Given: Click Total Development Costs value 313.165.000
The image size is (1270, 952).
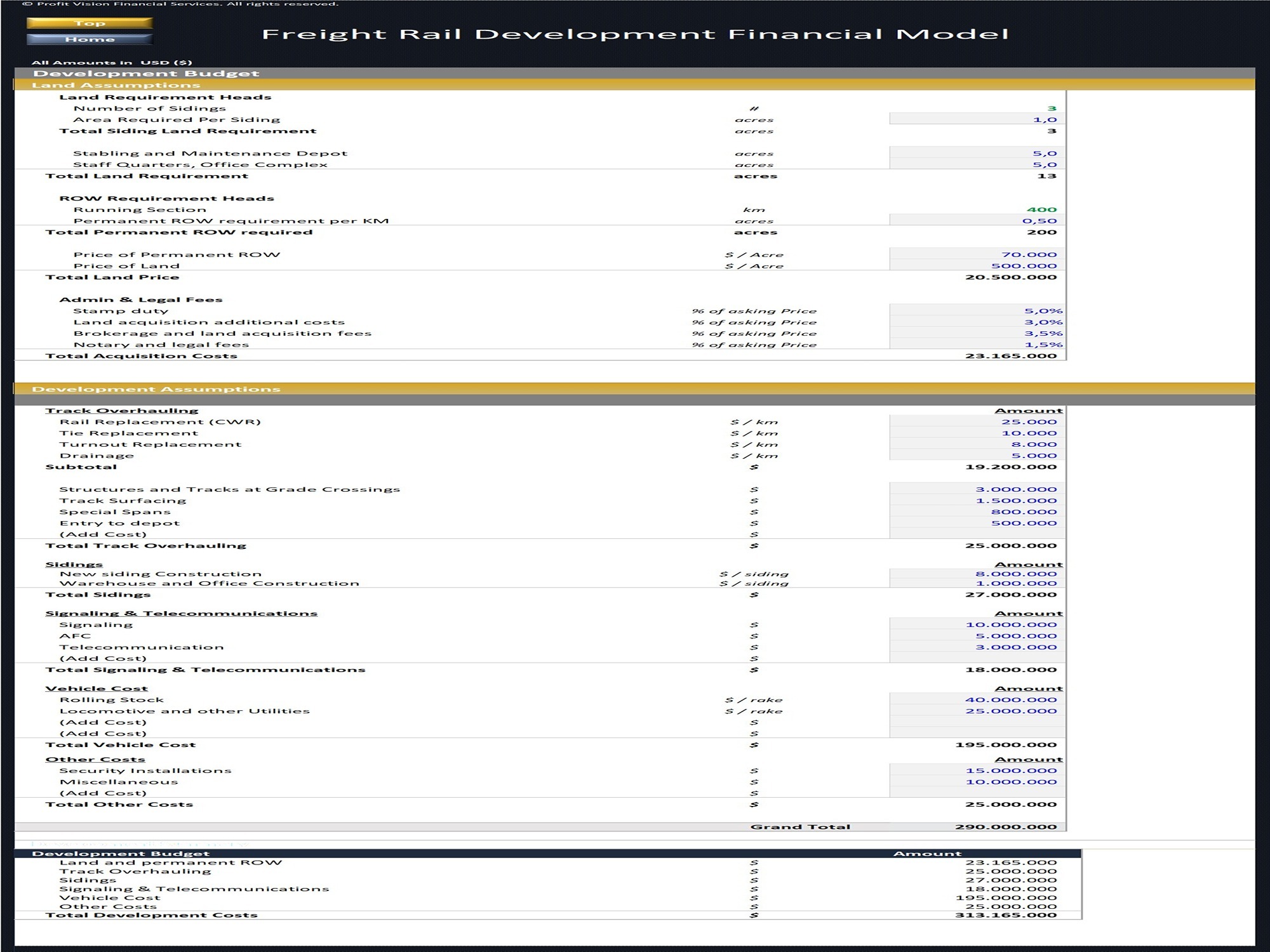Looking at the screenshot, I should pos(1006,915).
